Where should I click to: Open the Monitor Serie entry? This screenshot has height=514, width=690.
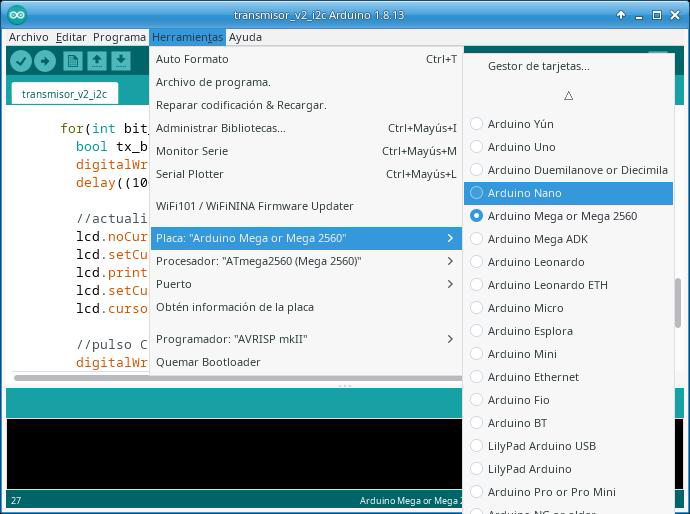(306, 151)
